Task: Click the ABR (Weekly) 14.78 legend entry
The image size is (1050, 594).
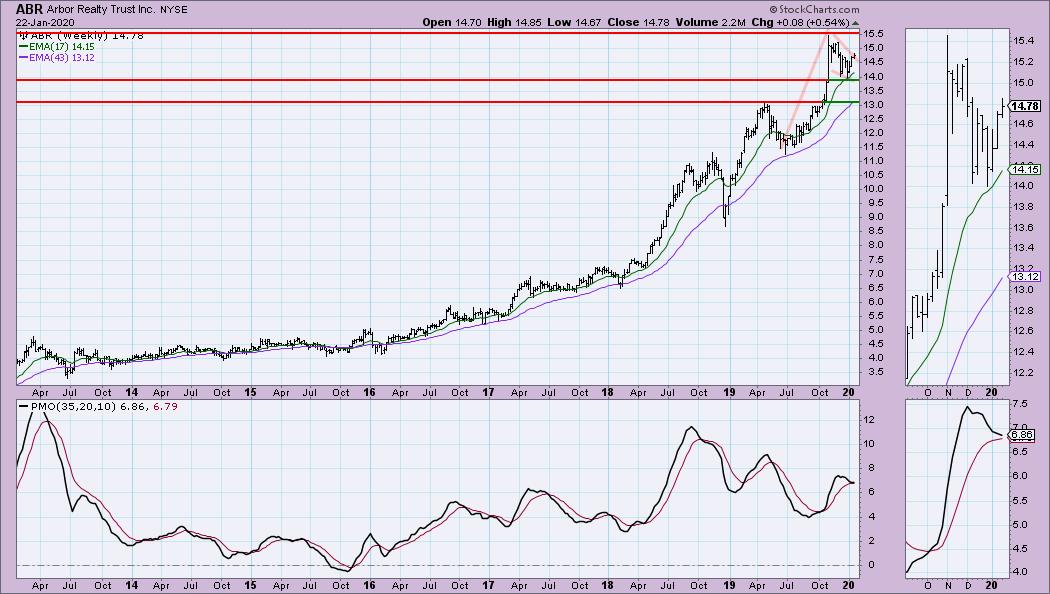Action: click(x=86, y=35)
